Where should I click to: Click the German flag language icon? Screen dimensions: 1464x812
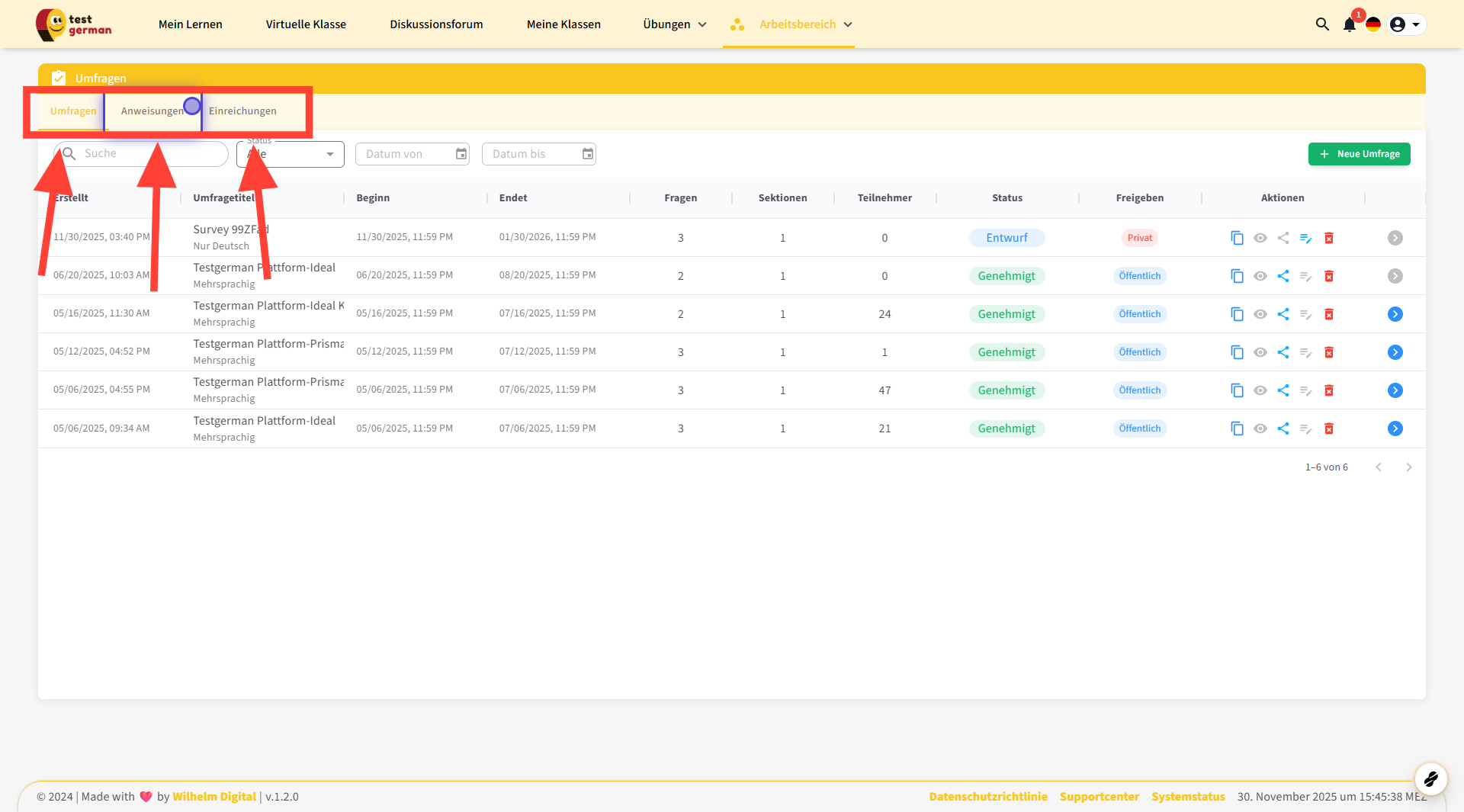pyautogui.click(x=1373, y=24)
